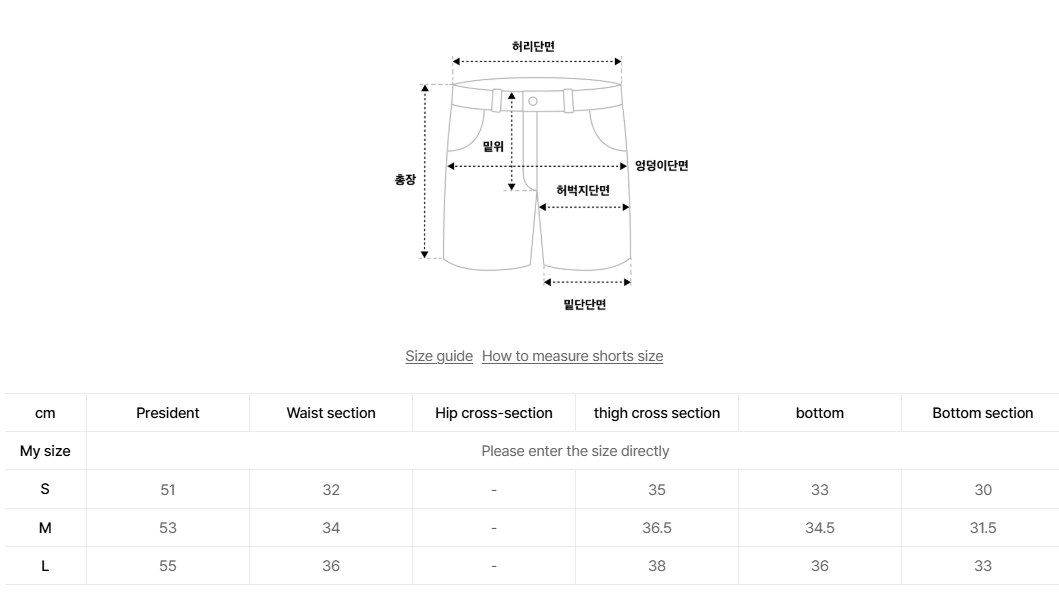
Task: Click the 36.5 thigh value for size M
Action: (657, 528)
